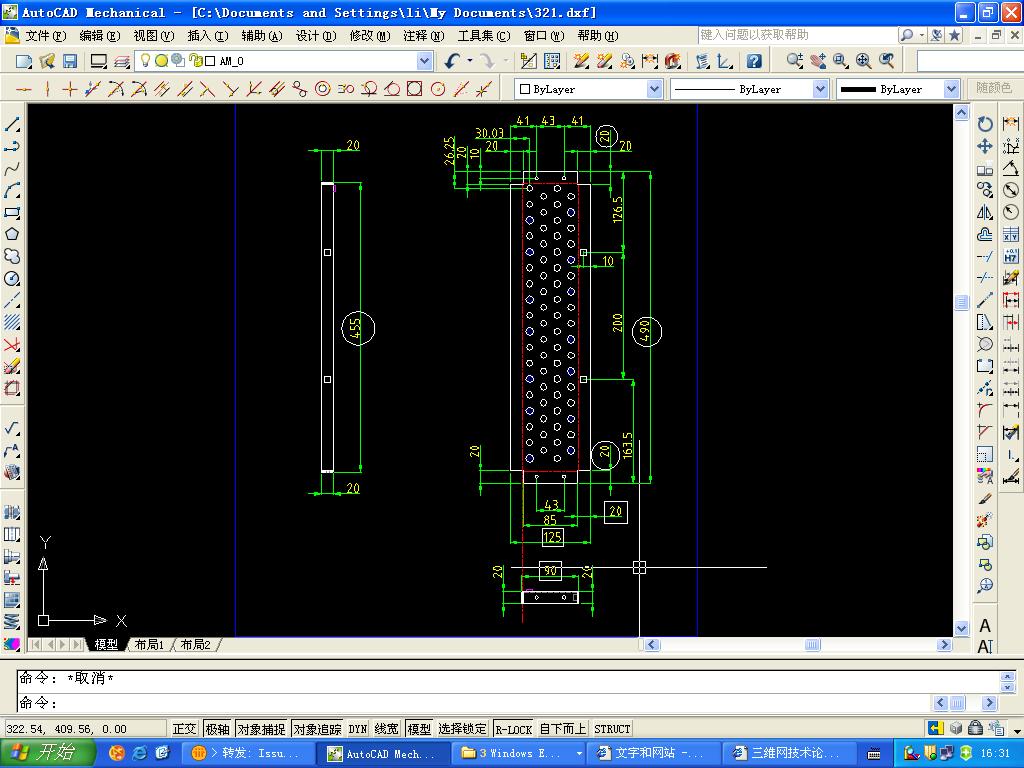This screenshot has height=768, width=1024.
Task: Select the Revision Cloud tool
Action: (x=12, y=256)
